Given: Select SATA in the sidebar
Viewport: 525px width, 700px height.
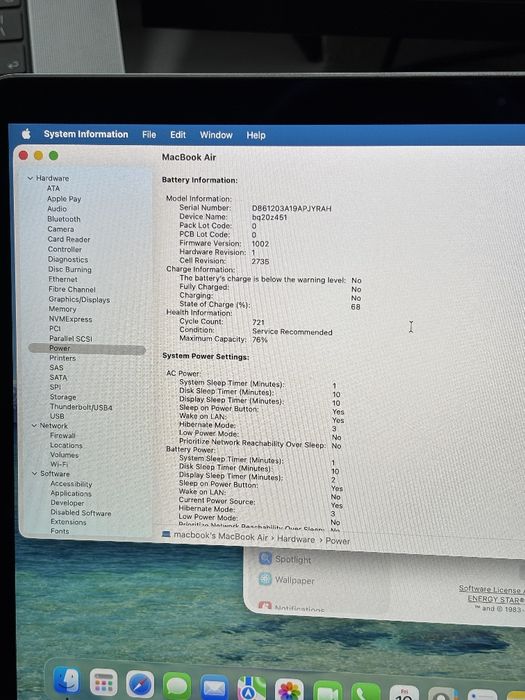Looking at the screenshot, I should pyautogui.click(x=58, y=377).
